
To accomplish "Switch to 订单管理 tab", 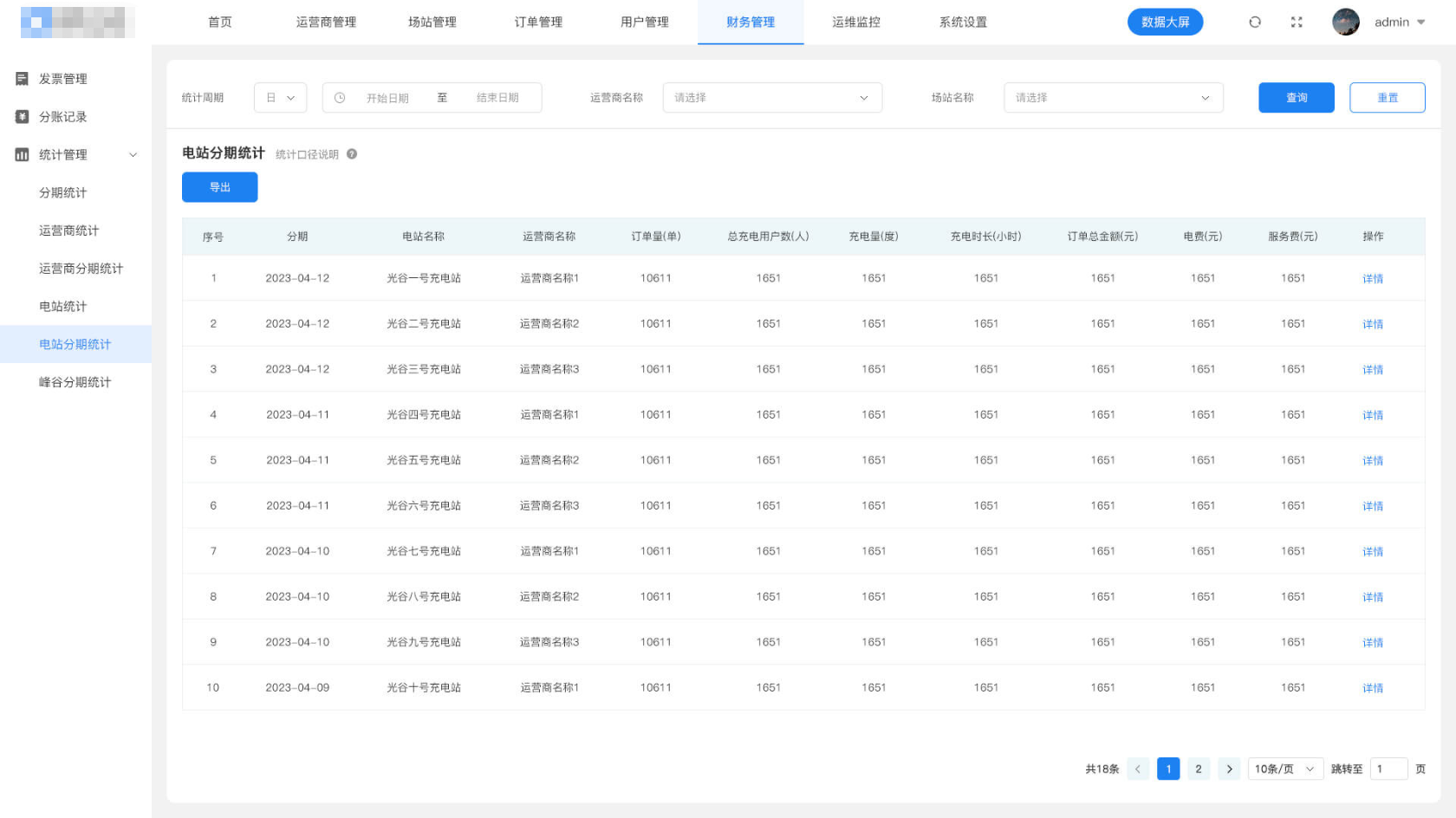I will pos(538,23).
